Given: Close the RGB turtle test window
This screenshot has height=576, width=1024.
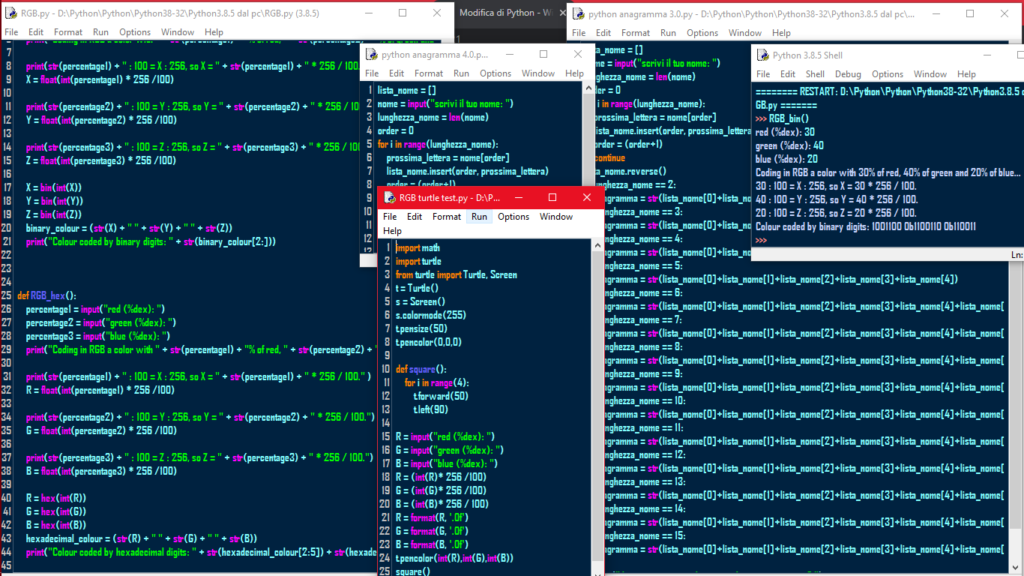Looking at the screenshot, I should pyautogui.click(x=586, y=197).
